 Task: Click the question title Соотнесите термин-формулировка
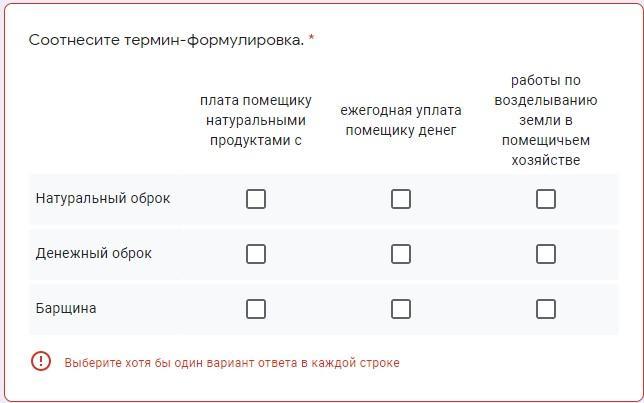point(166,40)
